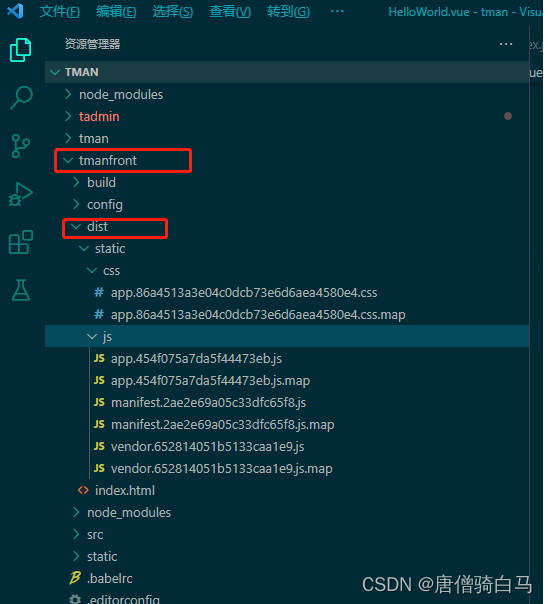Click JS icon of vendor.652814051b5133caa1e9.js

[99, 446]
